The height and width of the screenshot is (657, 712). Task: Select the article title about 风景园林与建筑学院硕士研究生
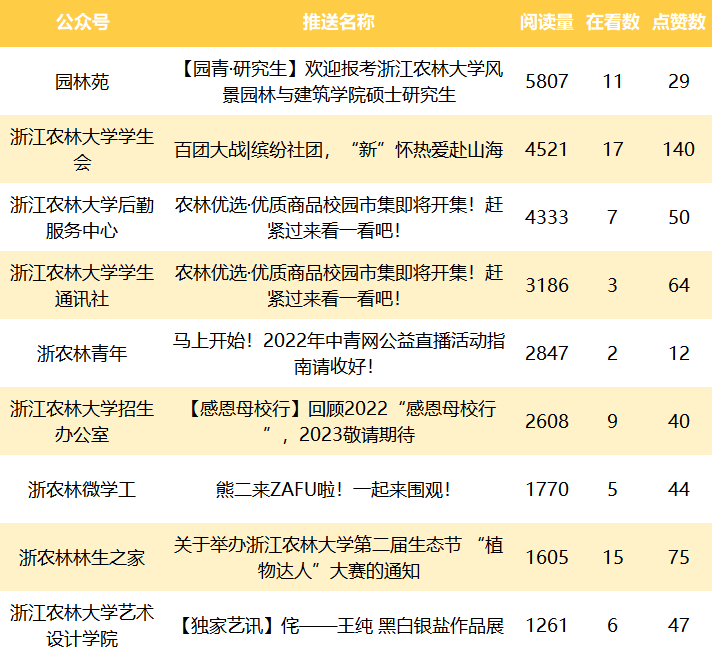pos(339,82)
